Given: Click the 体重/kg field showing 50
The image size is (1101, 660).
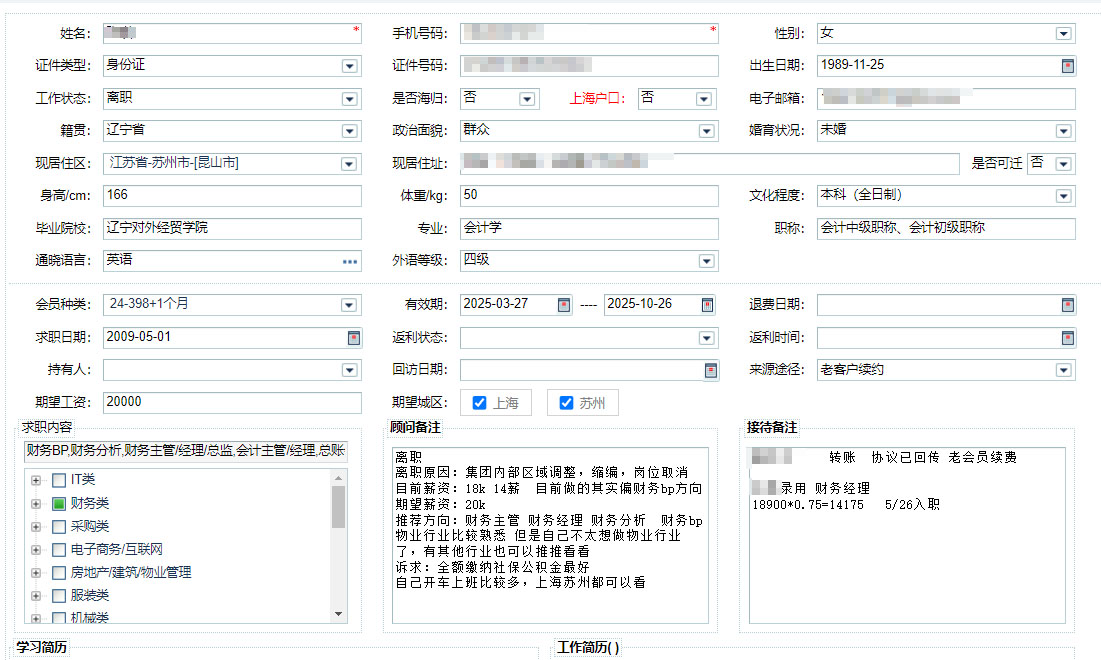Looking at the screenshot, I should (589, 196).
